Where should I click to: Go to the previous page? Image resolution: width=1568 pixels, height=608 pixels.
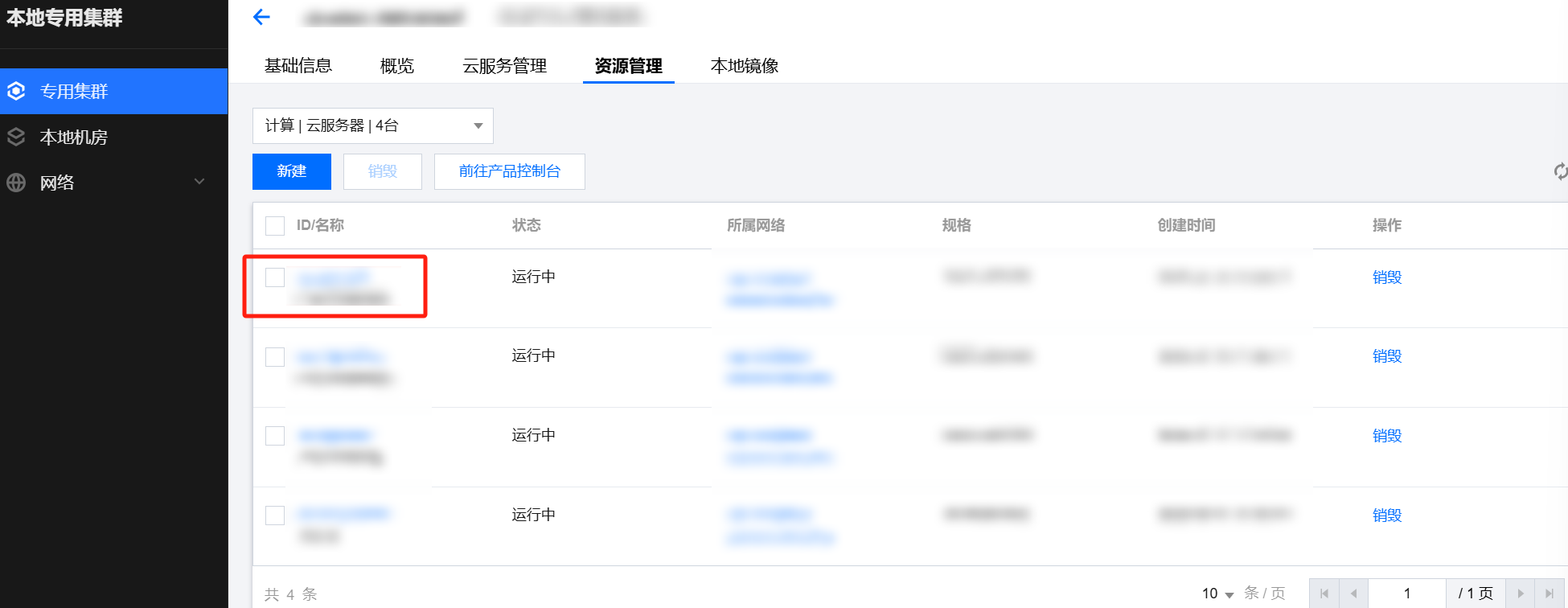coord(1354,594)
